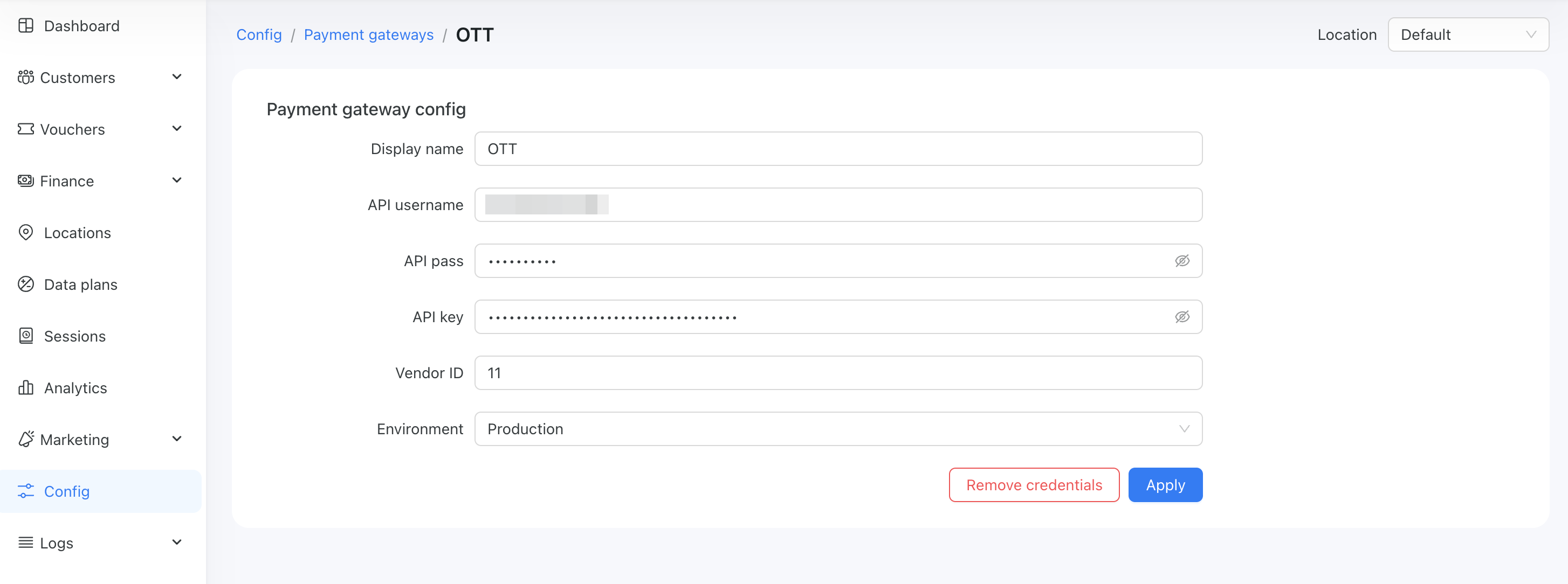The height and width of the screenshot is (584, 1568).
Task: Click the Remove credentials button
Action: tap(1034, 485)
